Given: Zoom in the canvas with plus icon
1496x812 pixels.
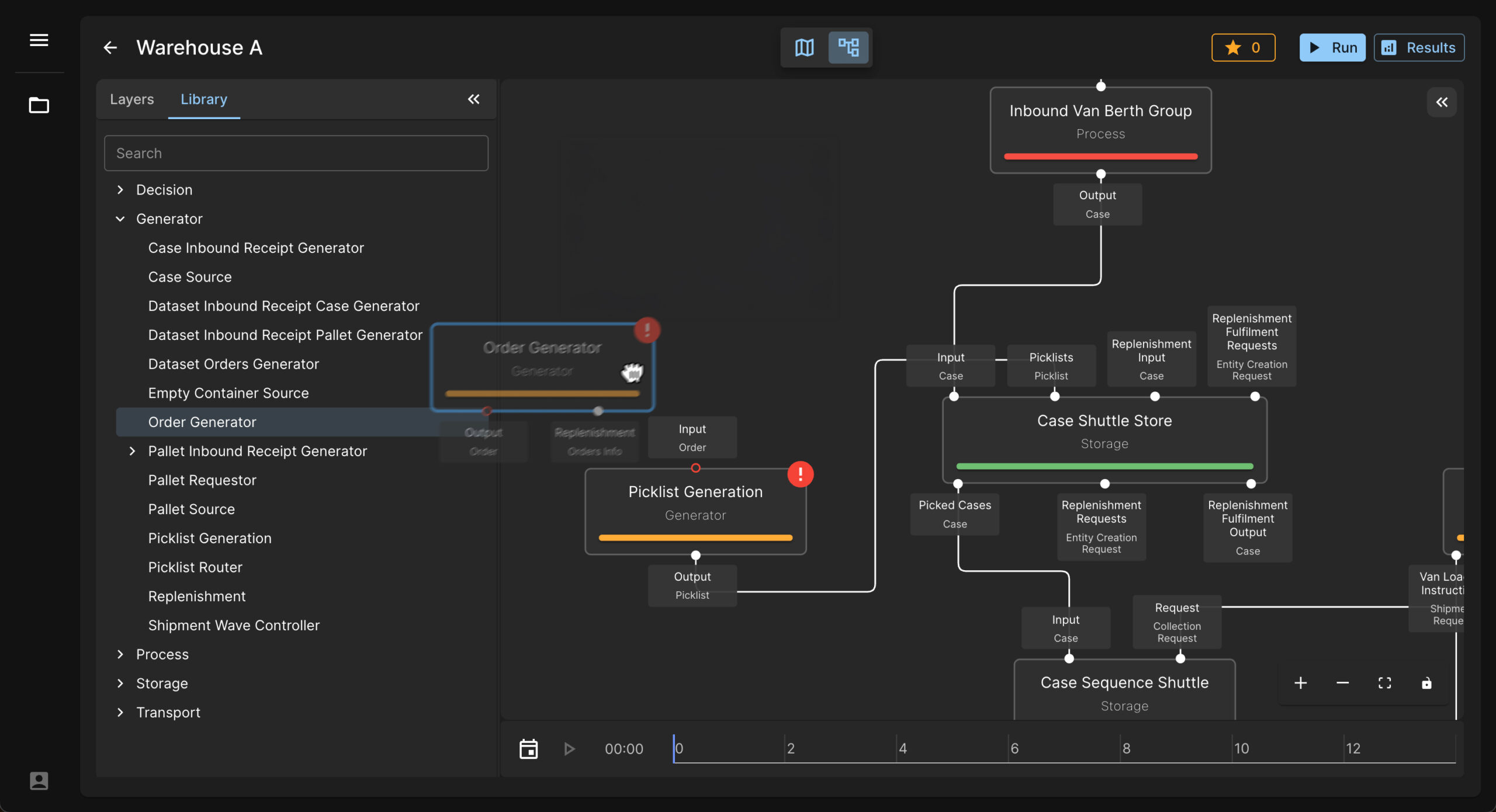Looking at the screenshot, I should pyautogui.click(x=1300, y=683).
